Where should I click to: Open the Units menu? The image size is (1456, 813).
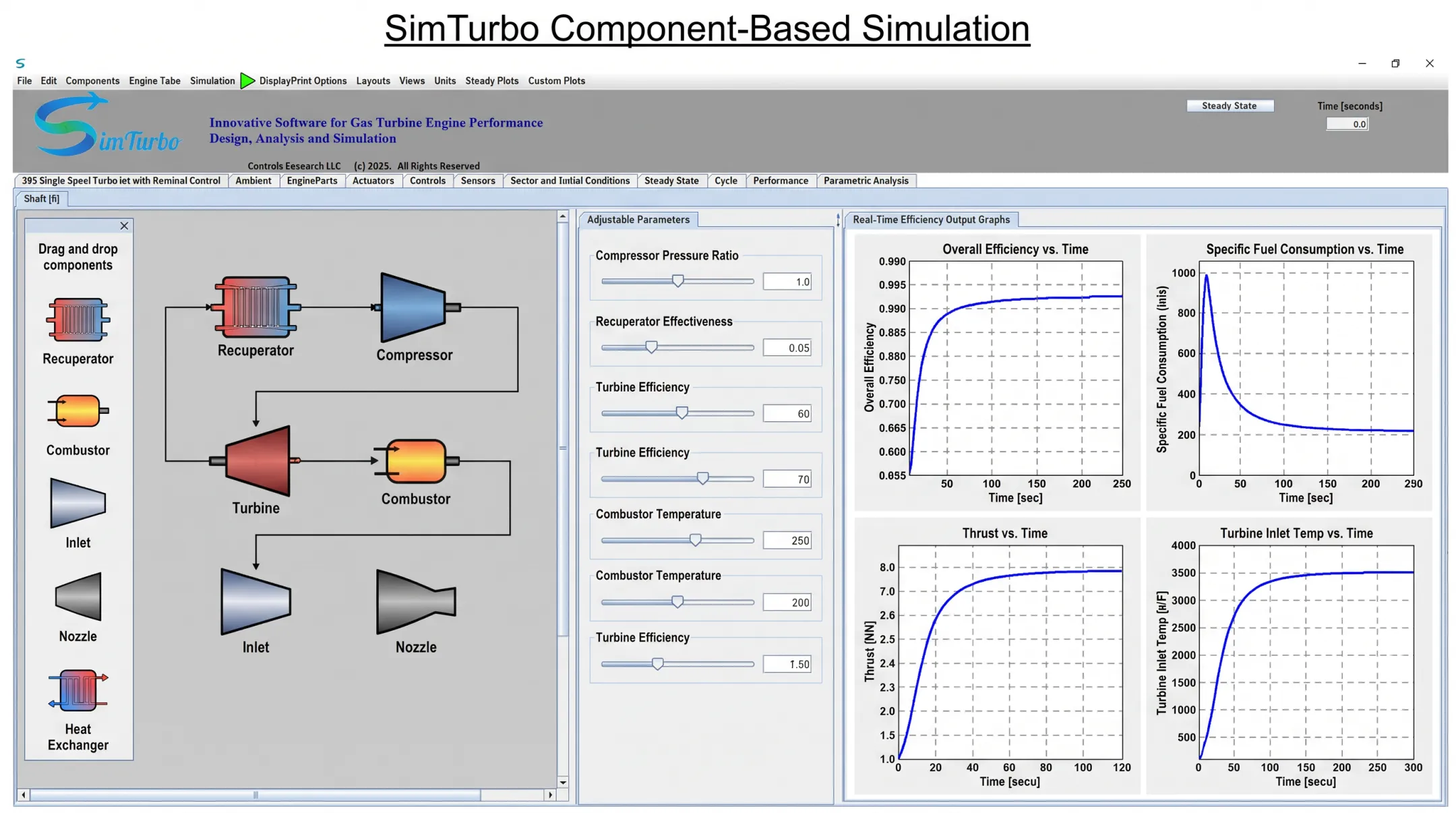click(x=445, y=81)
